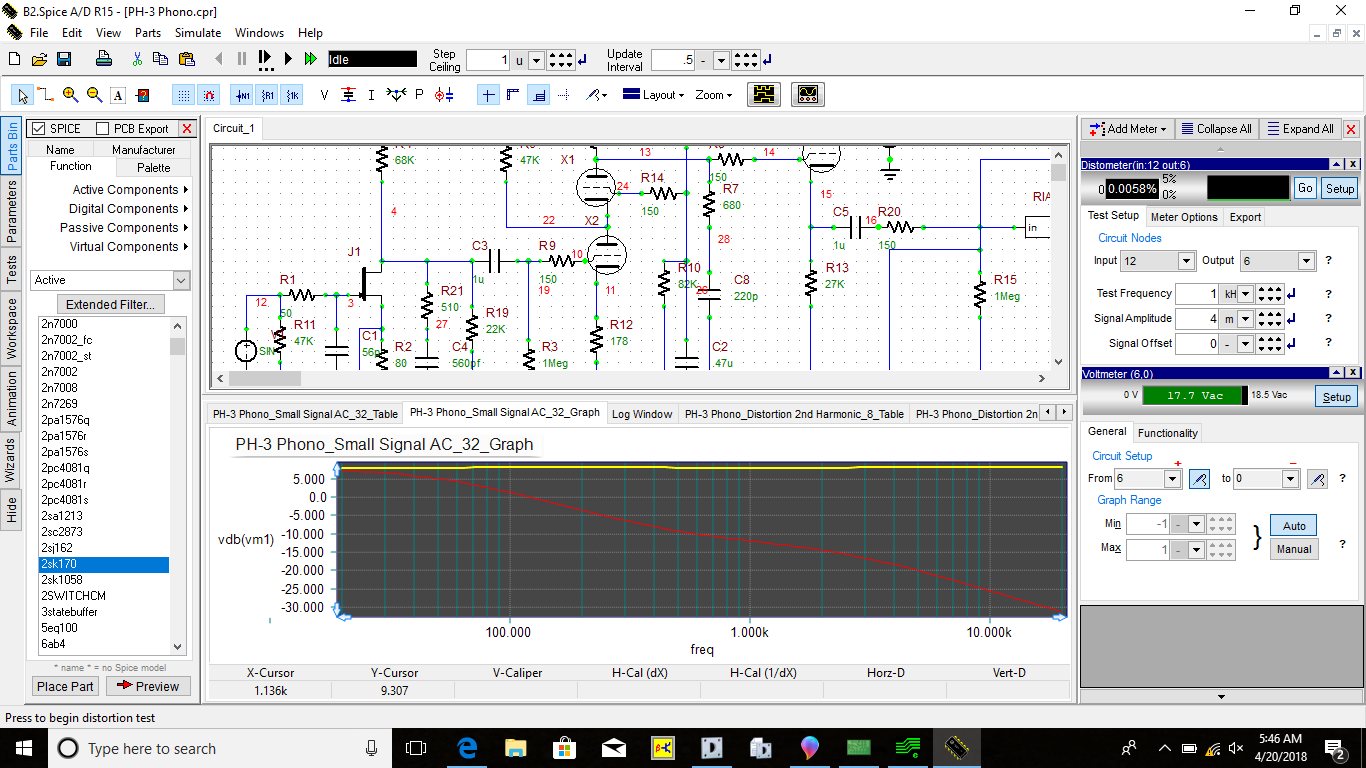Click the Extended Filter button
The width and height of the screenshot is (1366, 768).
110,305
